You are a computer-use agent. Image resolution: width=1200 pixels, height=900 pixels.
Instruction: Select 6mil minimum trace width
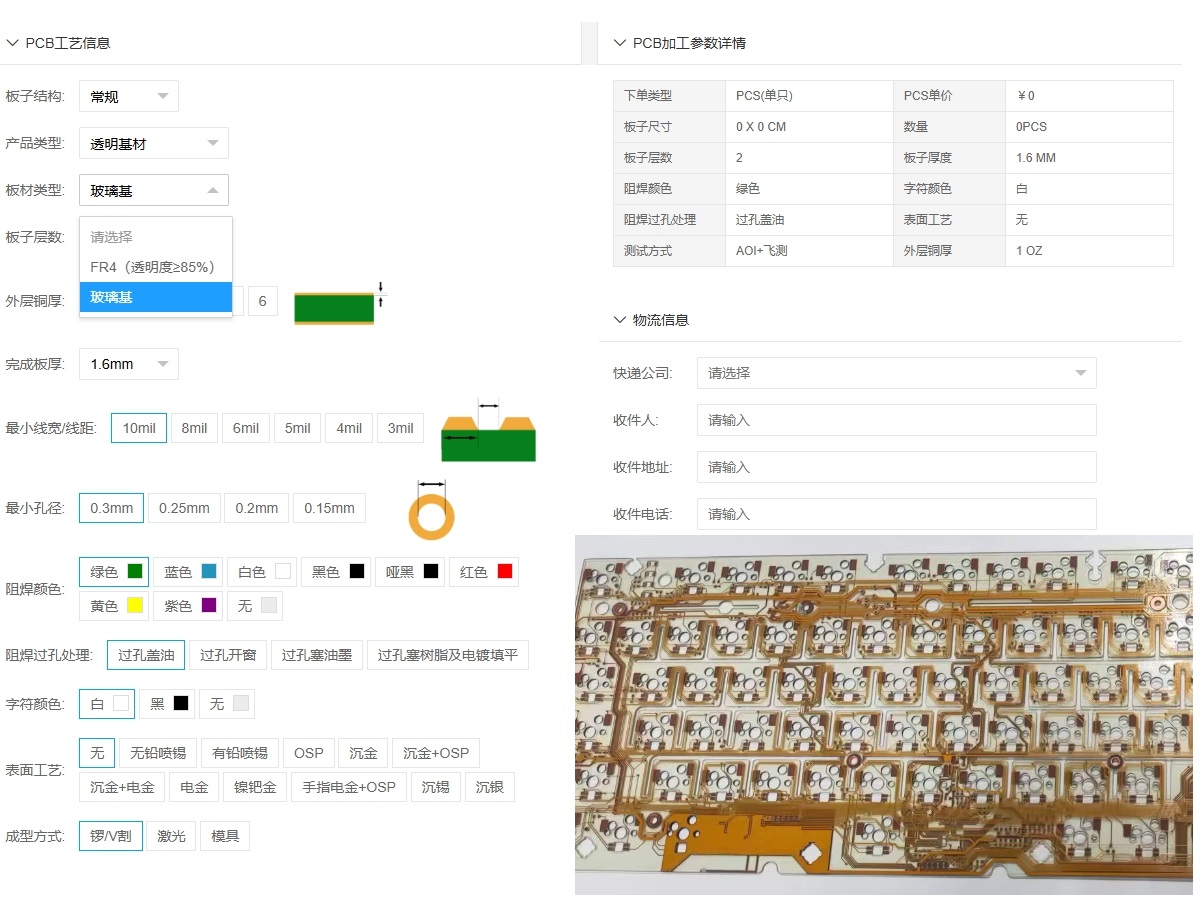click(246, 427)
